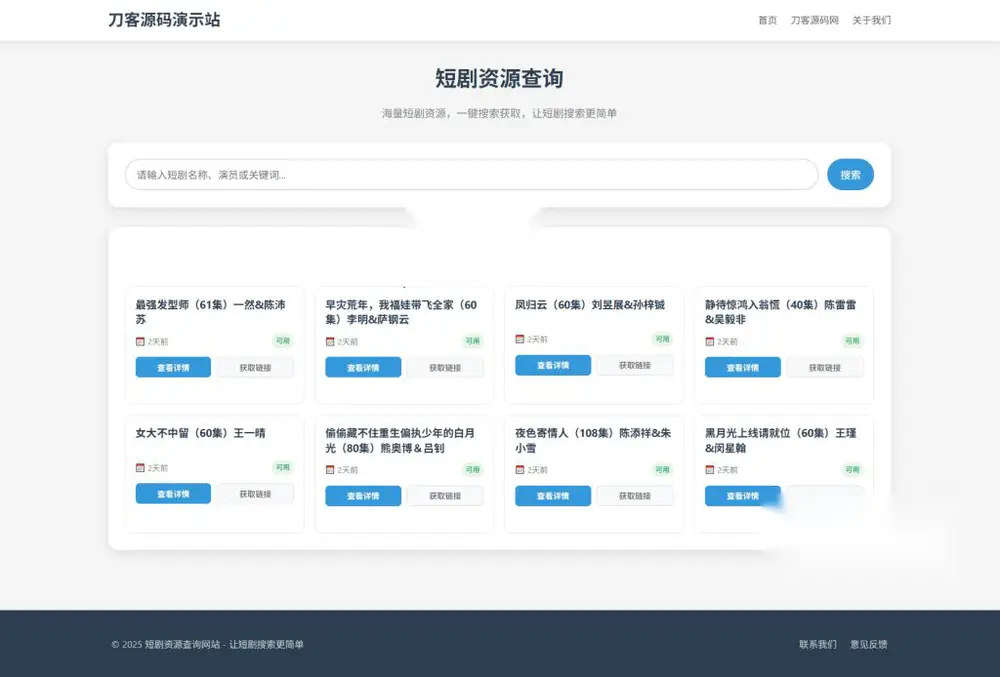The width and height of the screenshot is (1000, 677).
Task: Click title 早灾荒年，我福娃带飞全家
Action: click(x=401, y=312)
